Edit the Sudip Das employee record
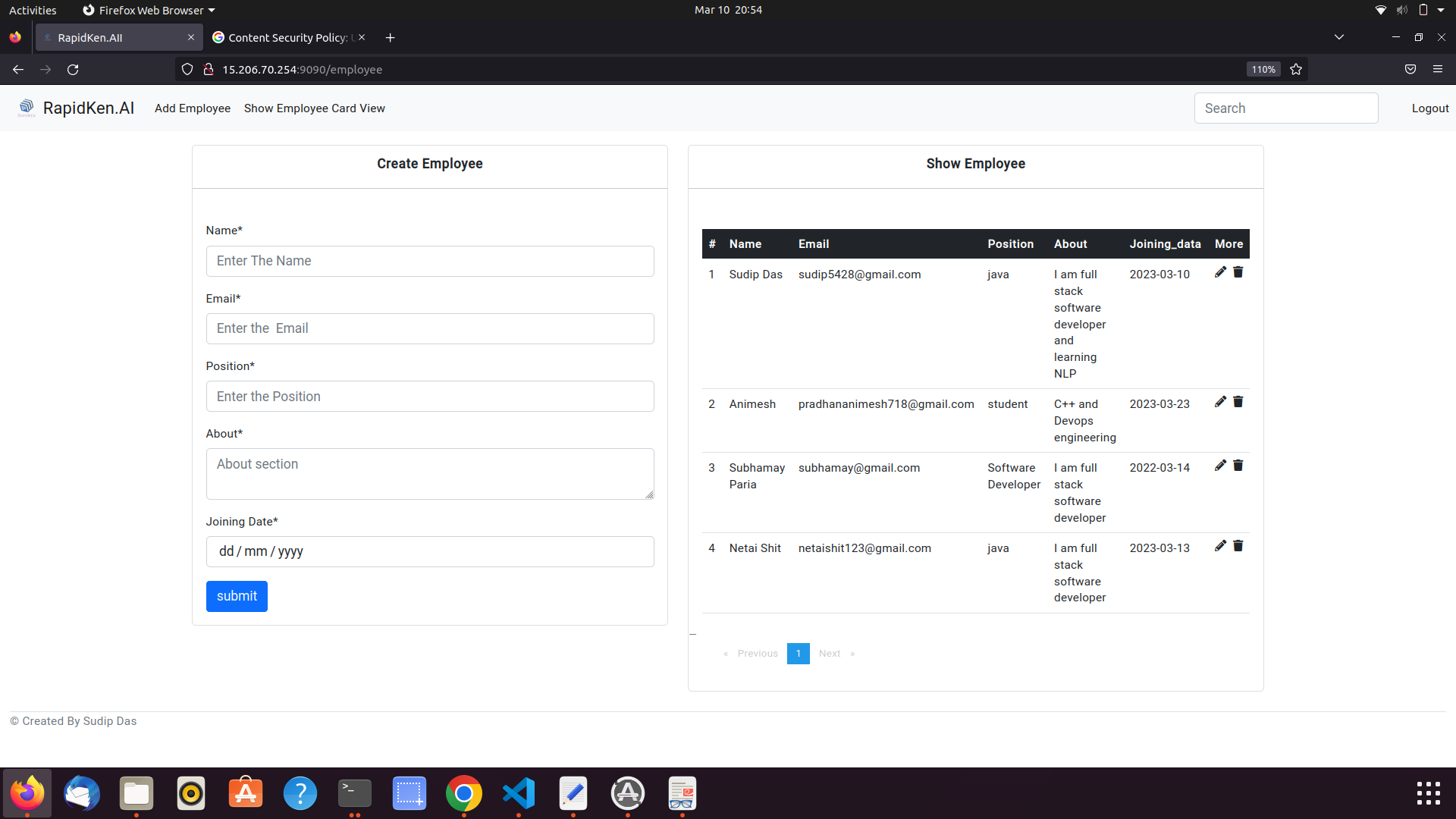Image resolution: width=1456 pixels, height=819 pixels. tap(1220, 272)
